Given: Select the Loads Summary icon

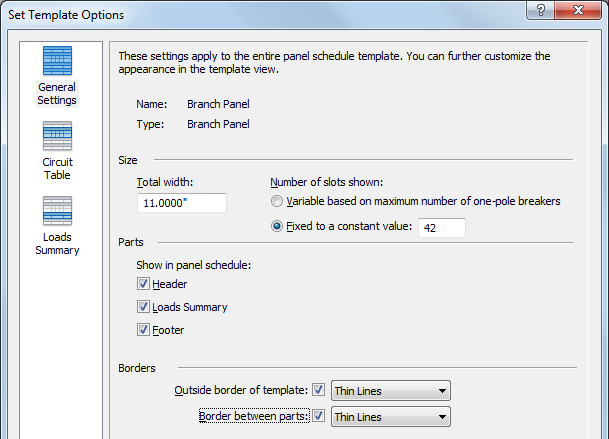Looking at the screenshot, I should tap(57, 211).
